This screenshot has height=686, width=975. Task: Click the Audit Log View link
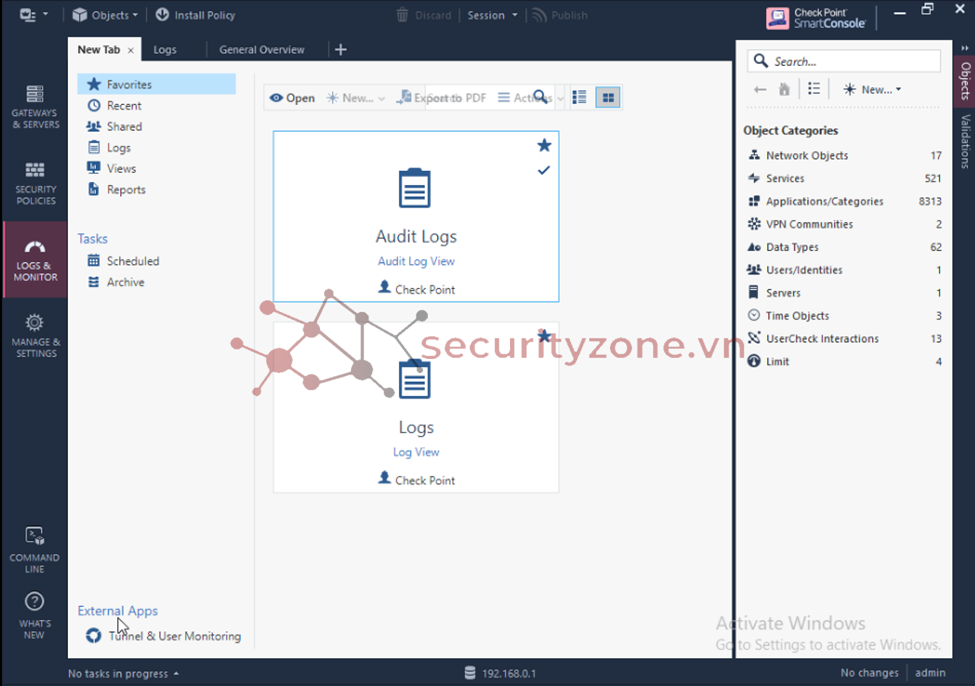click(416, 261)
